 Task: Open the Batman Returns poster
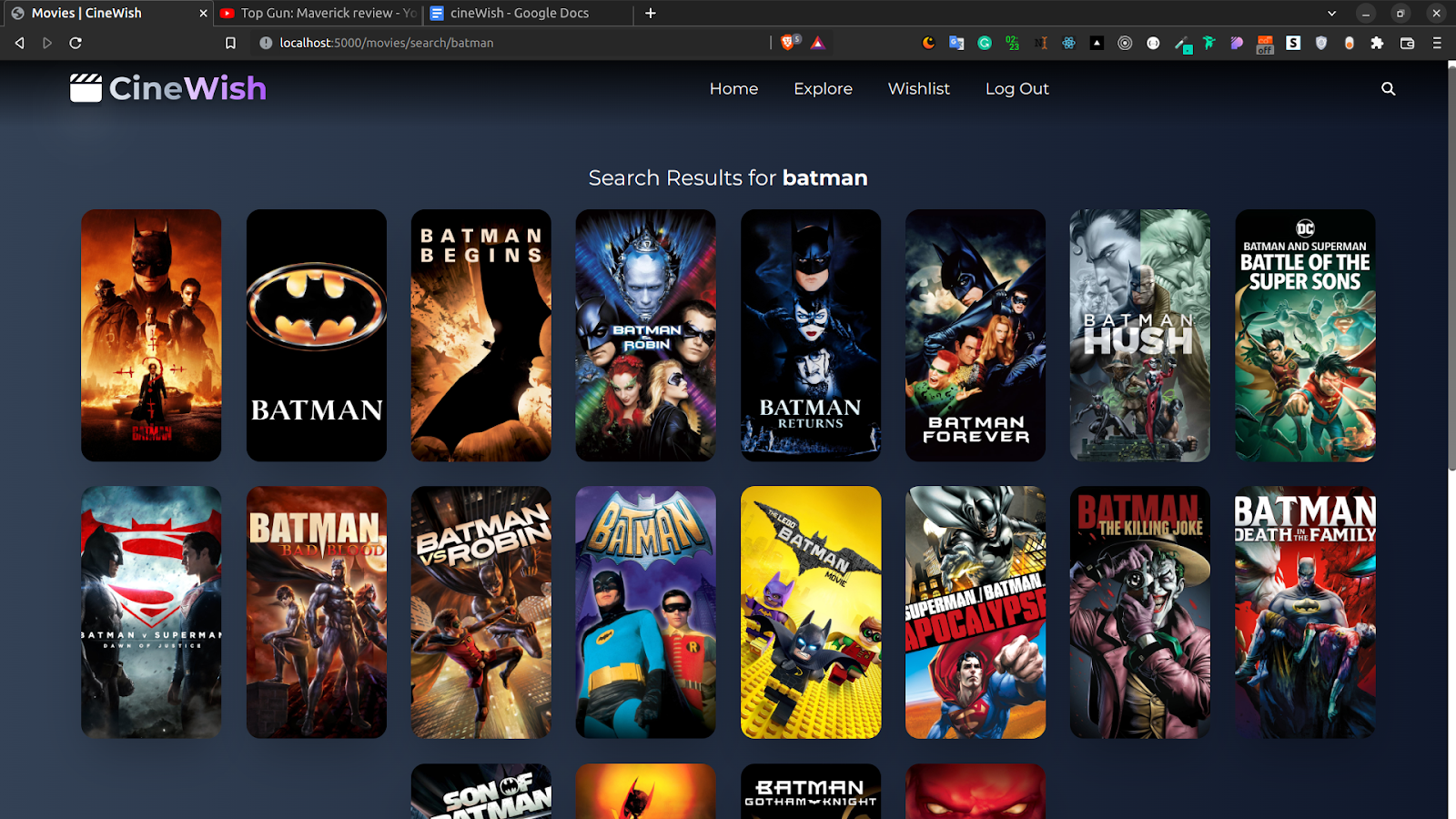click(x=811, y=336)
